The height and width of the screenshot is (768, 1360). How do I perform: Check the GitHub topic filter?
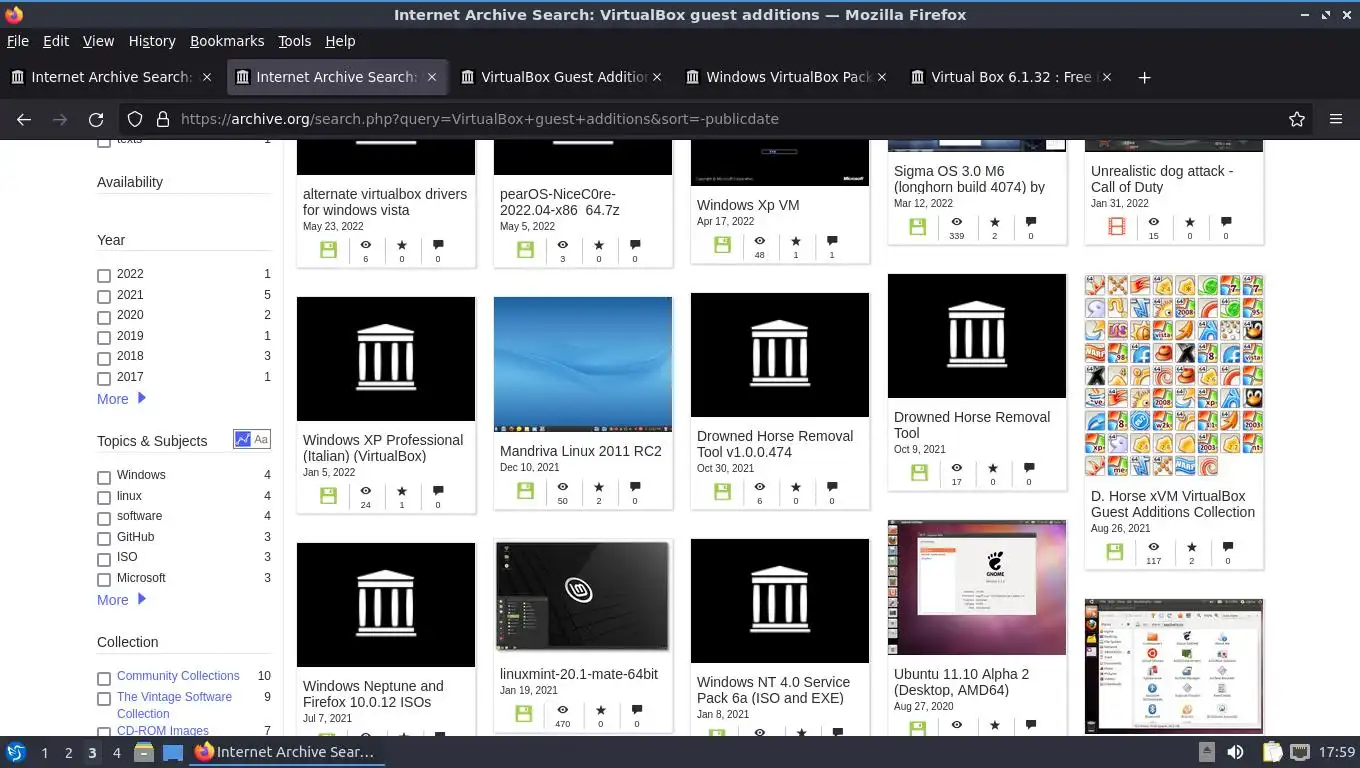click(104, 538)
